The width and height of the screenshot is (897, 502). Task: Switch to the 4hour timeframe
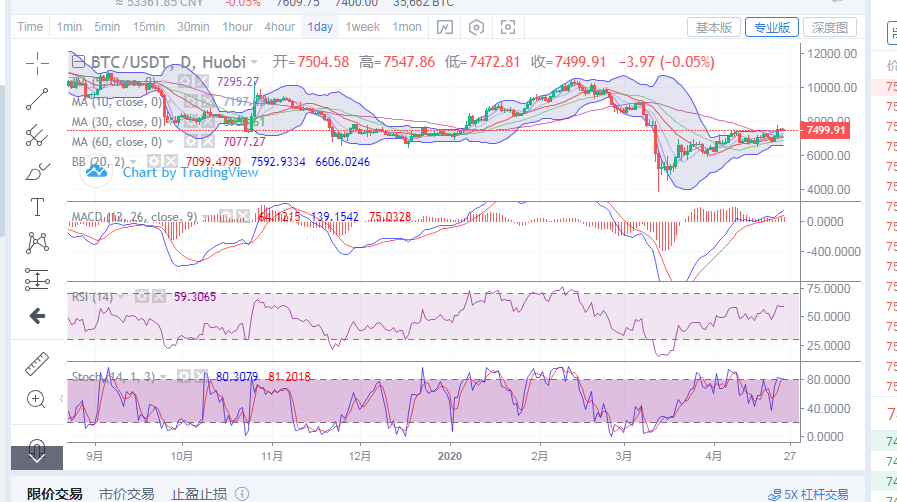pyautogui.click(x=279, y=27)
